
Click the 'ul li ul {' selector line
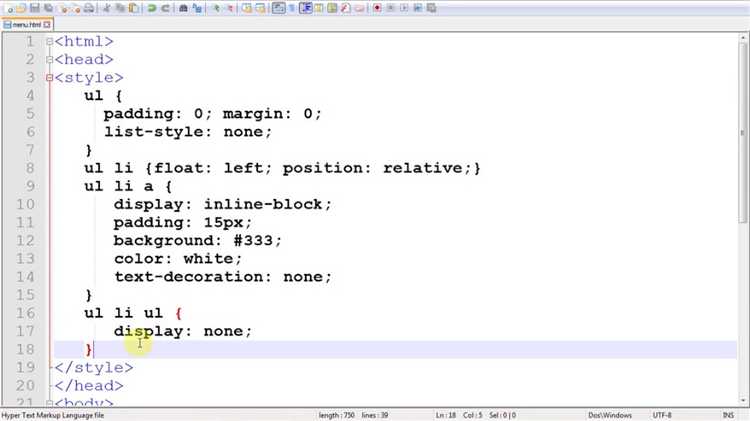pyautogui.click(x=133, y=313)
